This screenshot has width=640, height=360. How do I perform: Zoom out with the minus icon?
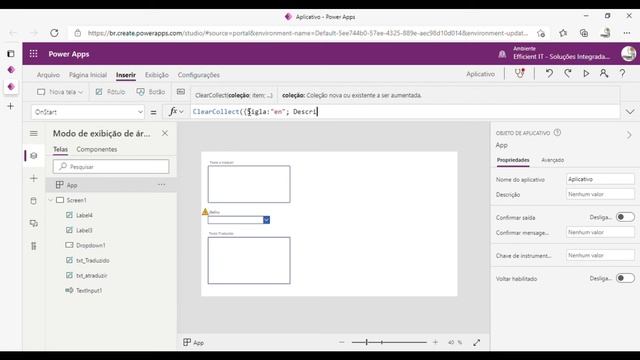(342, 342)
